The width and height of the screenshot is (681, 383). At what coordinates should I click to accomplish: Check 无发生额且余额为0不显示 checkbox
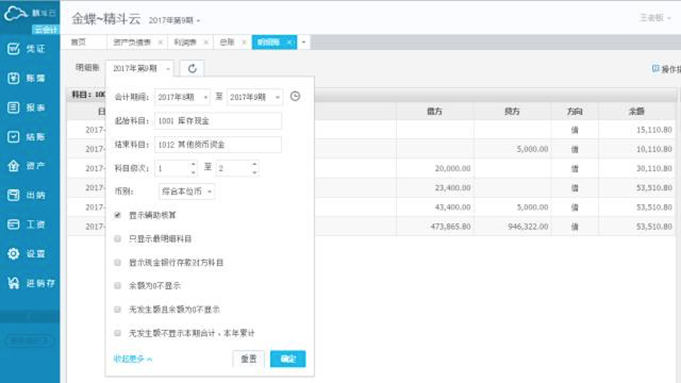pos(118,309)
